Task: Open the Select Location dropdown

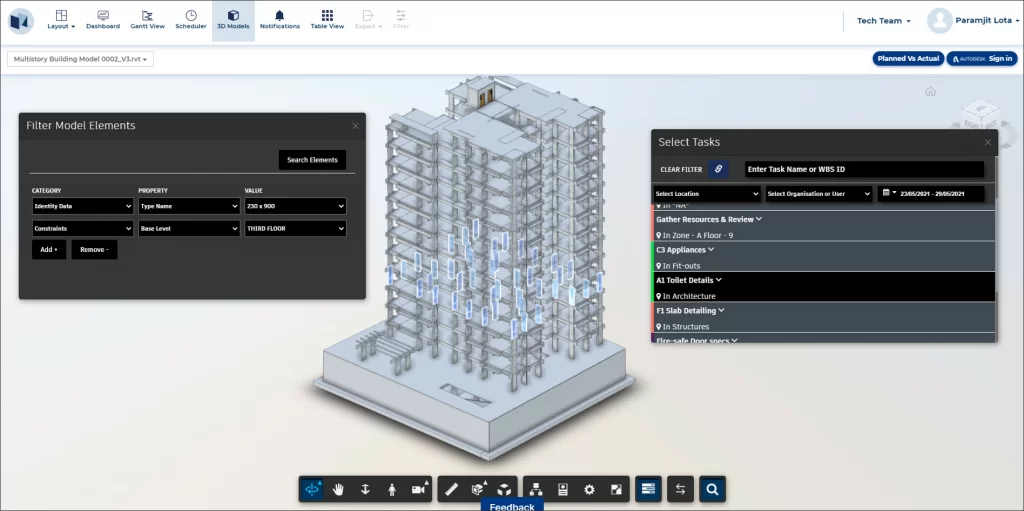Action: pyautogui.click(x=706, y=194)
